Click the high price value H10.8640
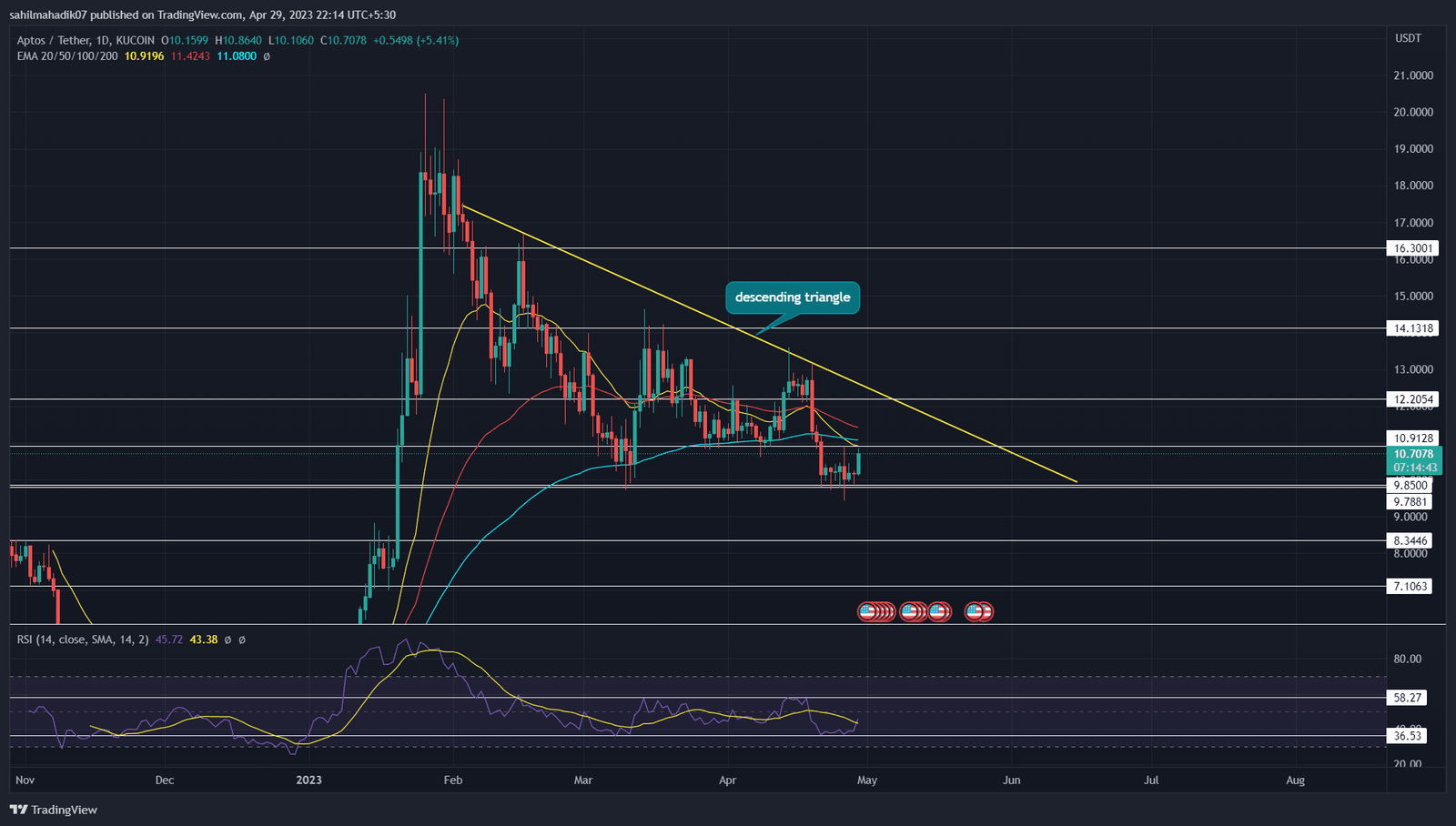Viewport: 1456px width, 826px height. point(238,40)
